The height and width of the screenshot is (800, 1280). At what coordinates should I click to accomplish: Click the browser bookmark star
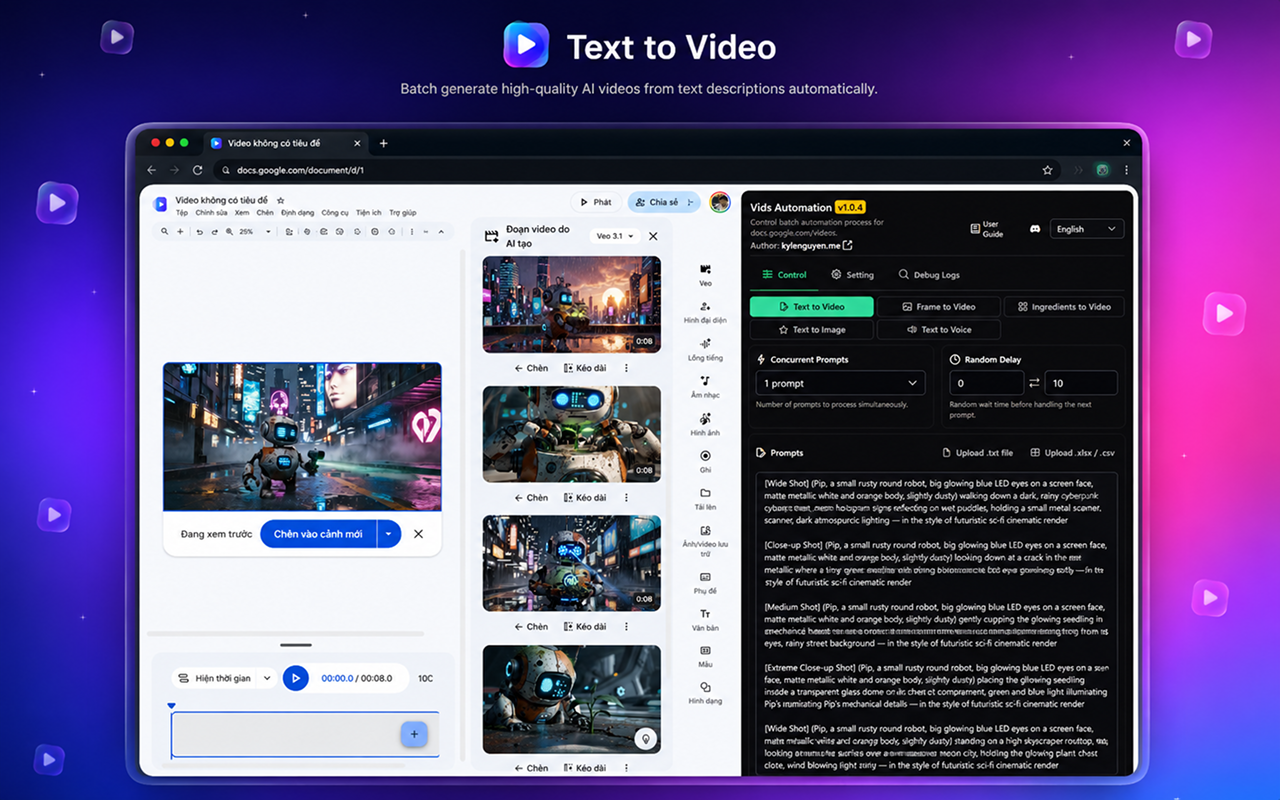pyautogui.click(x=1047, y=170)
